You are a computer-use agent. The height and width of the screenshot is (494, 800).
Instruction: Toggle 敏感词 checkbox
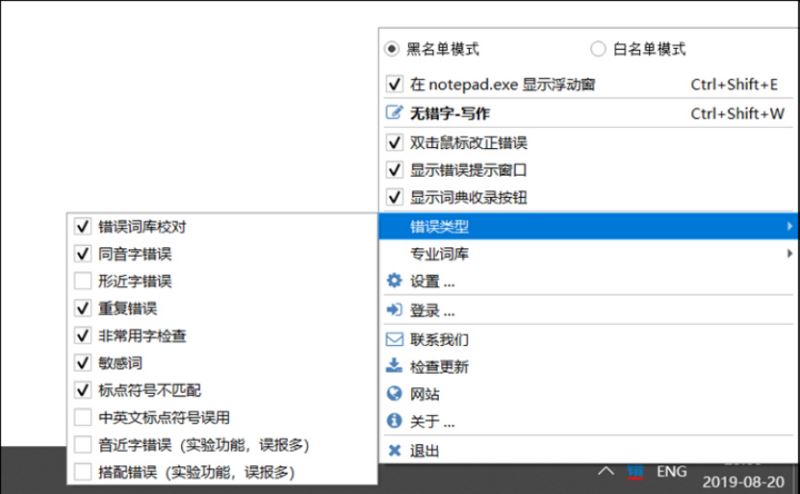click(83, 363)
